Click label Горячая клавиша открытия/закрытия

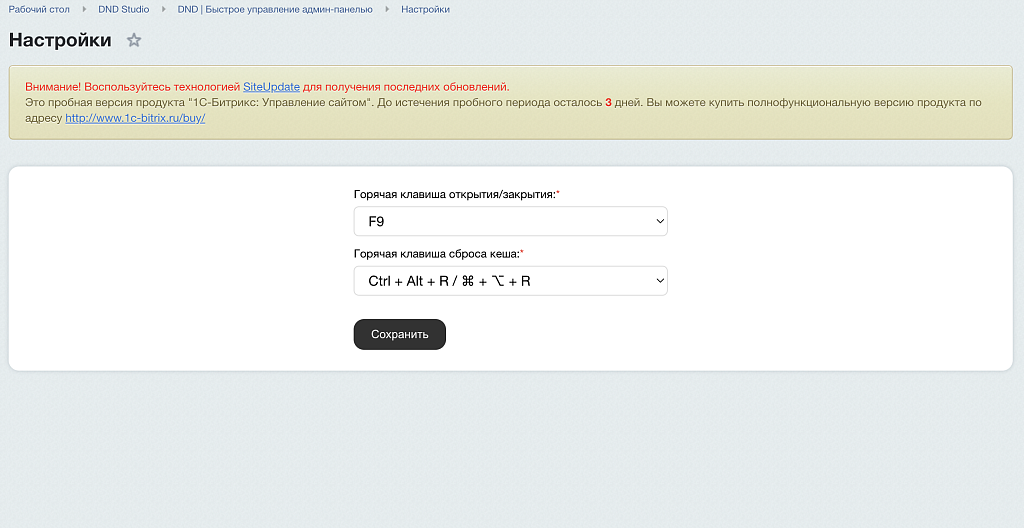pos(454,194)
